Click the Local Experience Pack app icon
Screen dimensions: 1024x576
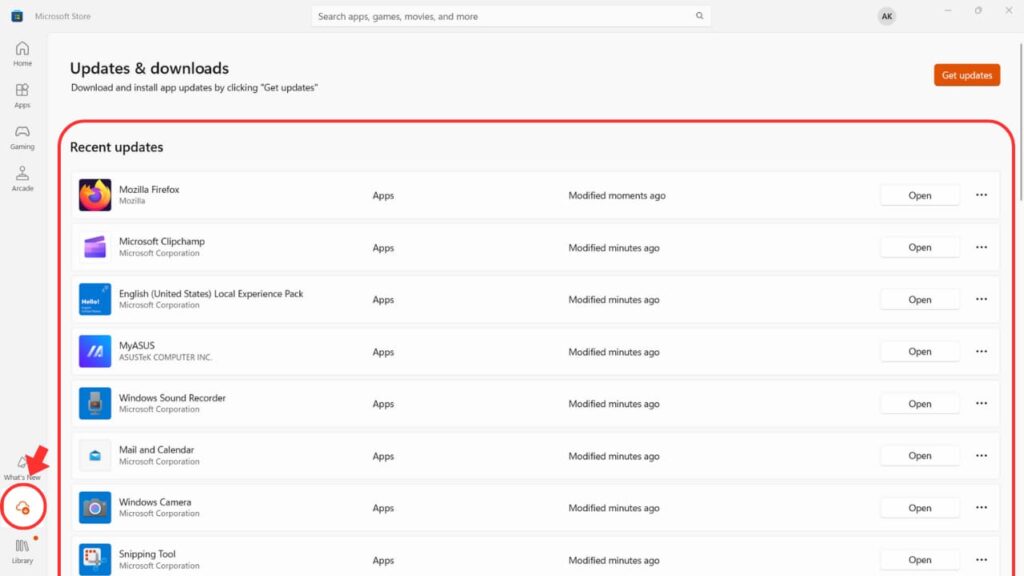95,299
